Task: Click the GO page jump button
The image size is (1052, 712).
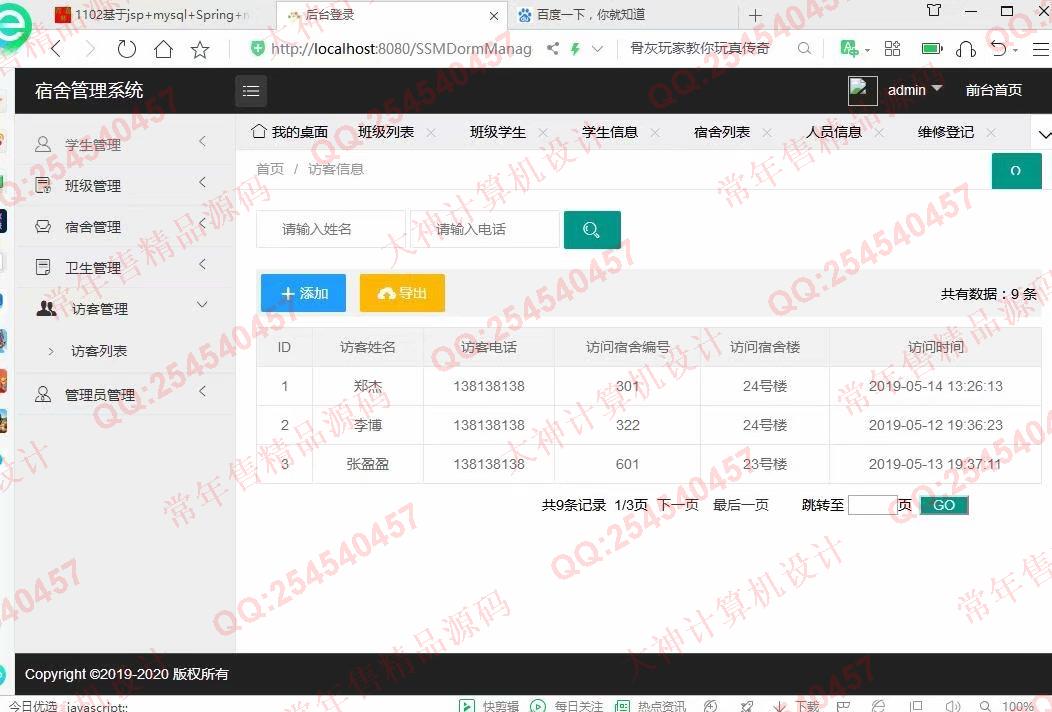Action: coord(944,505)
